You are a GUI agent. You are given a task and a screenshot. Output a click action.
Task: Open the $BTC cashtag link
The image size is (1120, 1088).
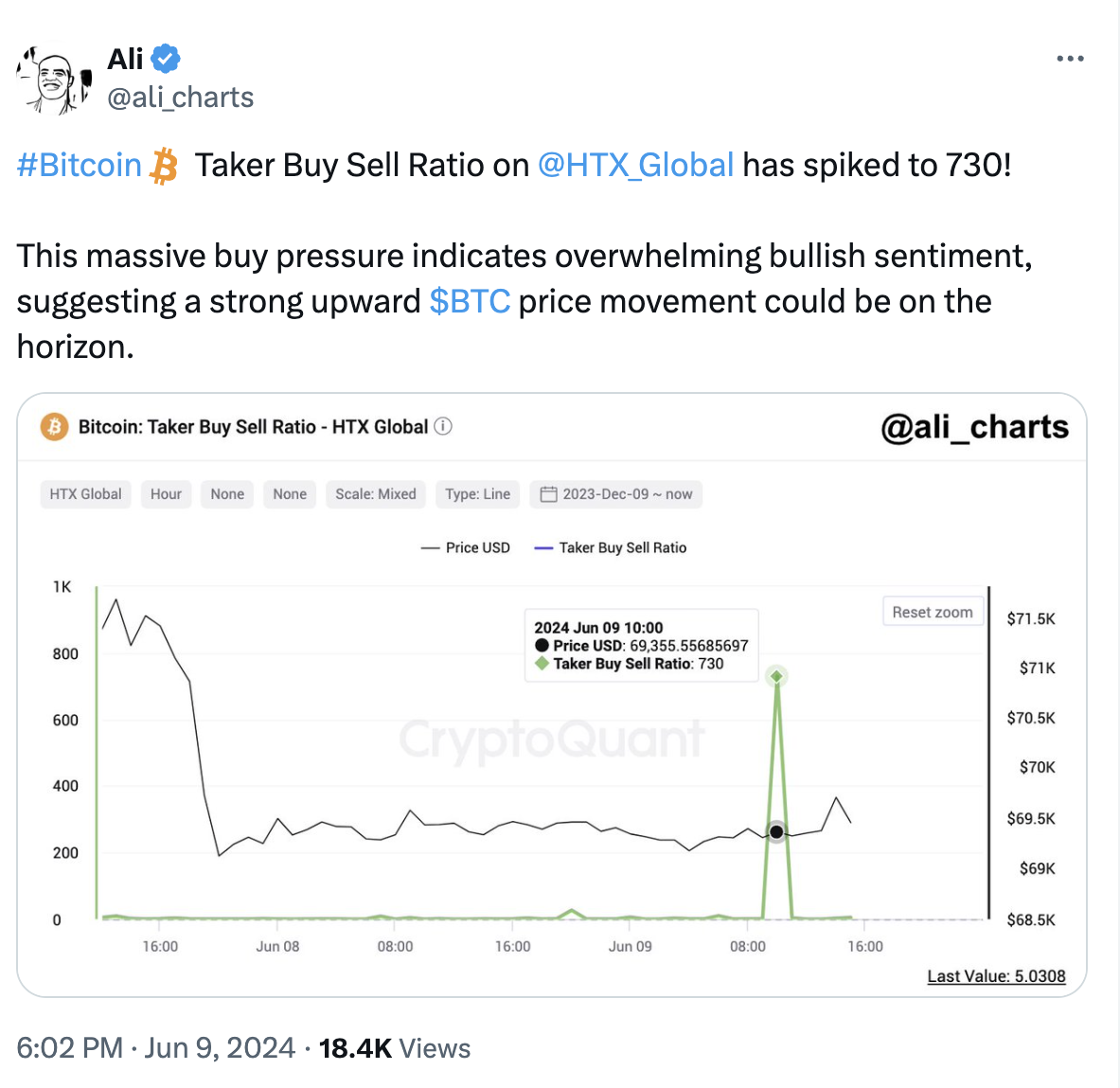[x=470, y=301]
